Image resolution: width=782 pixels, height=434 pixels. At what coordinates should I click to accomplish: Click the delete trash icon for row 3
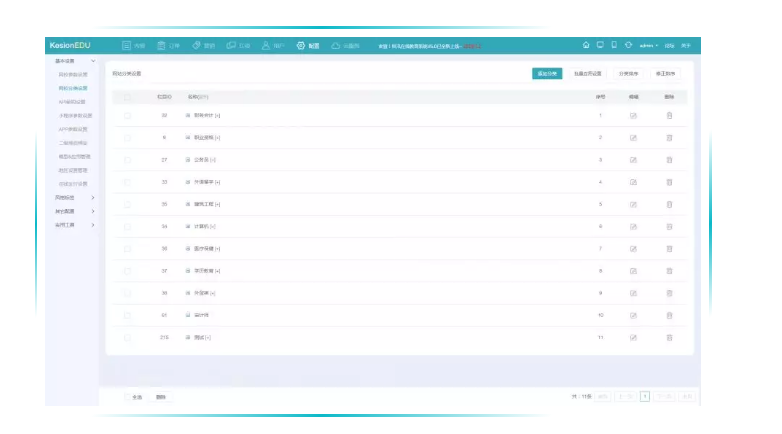[x=669, y=160]
